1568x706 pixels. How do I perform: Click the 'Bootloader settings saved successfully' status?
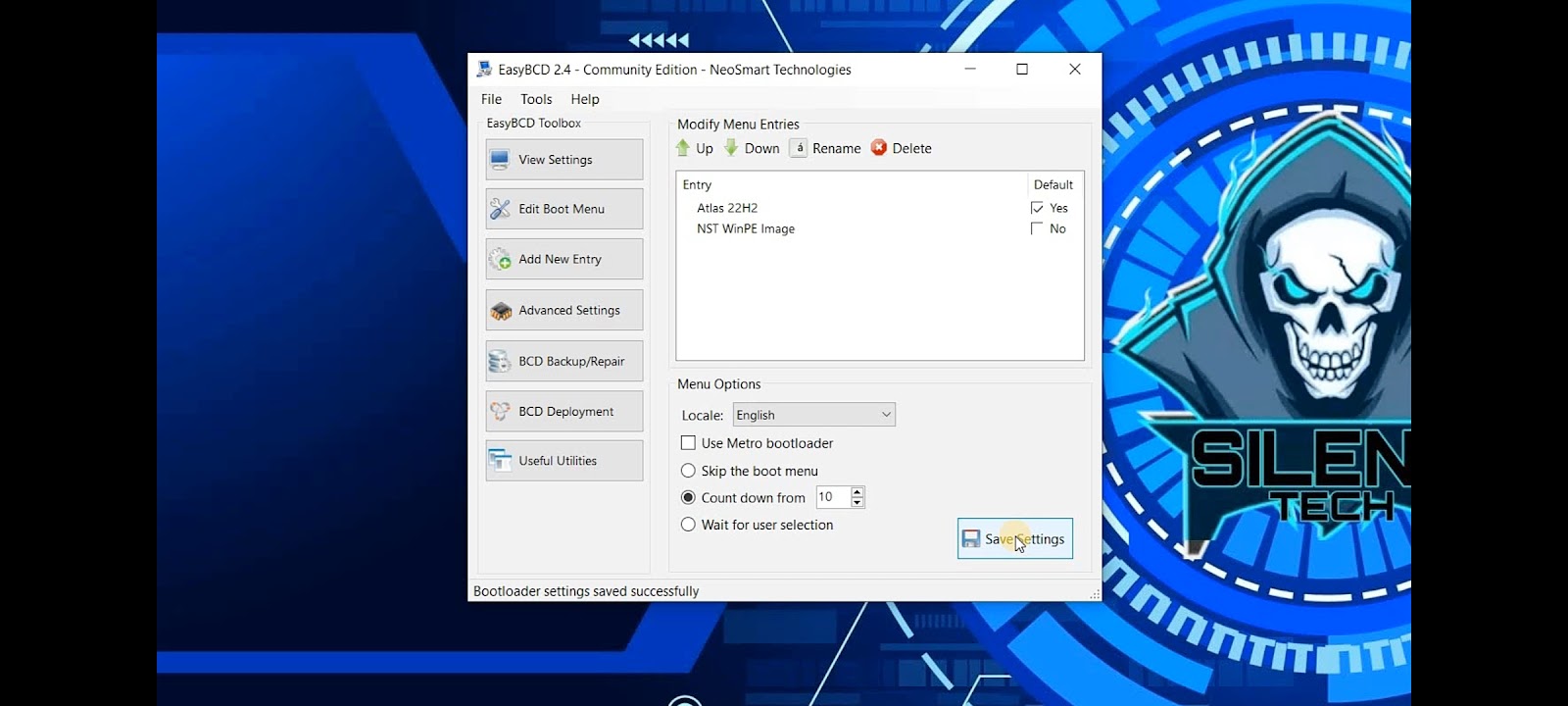586,591
